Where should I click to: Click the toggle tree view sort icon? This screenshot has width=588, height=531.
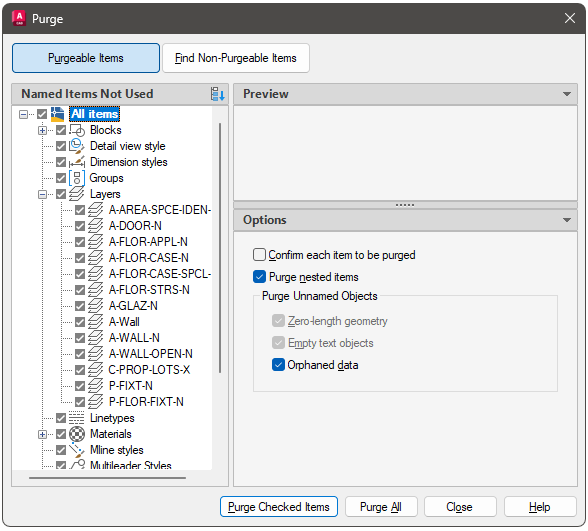pyautogui.click(x=218, y=94)
